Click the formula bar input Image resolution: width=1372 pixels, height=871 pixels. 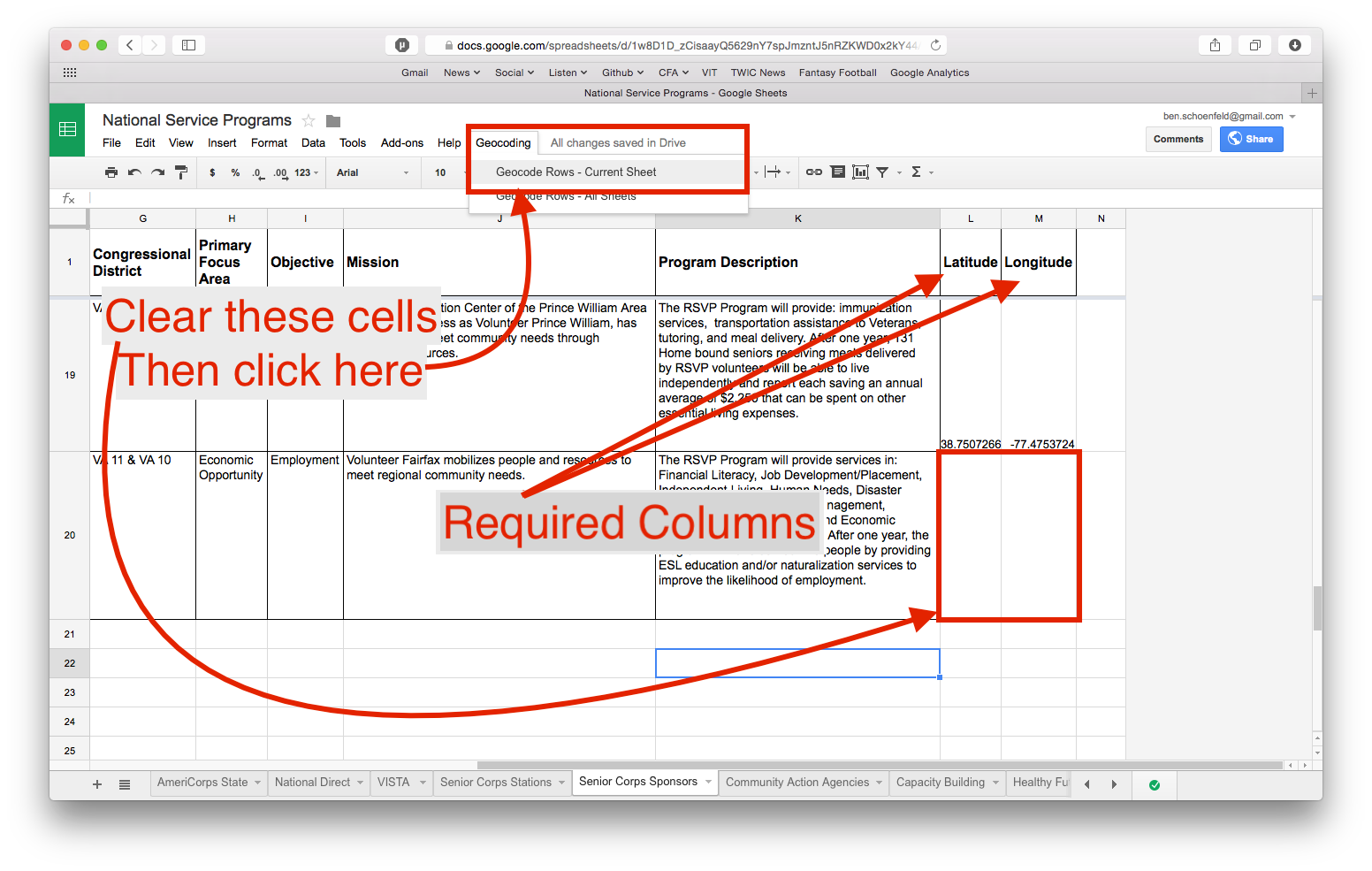704,198
